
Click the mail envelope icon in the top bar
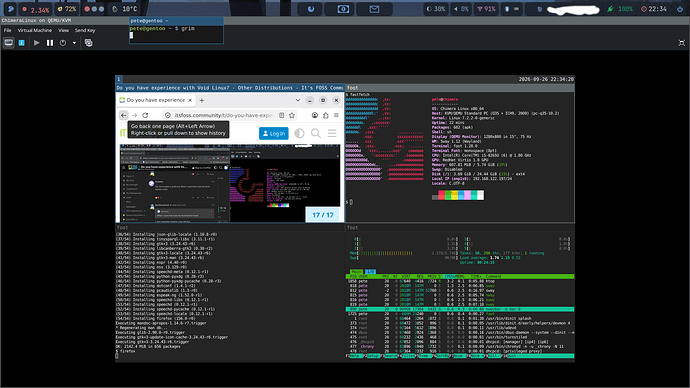374,9
